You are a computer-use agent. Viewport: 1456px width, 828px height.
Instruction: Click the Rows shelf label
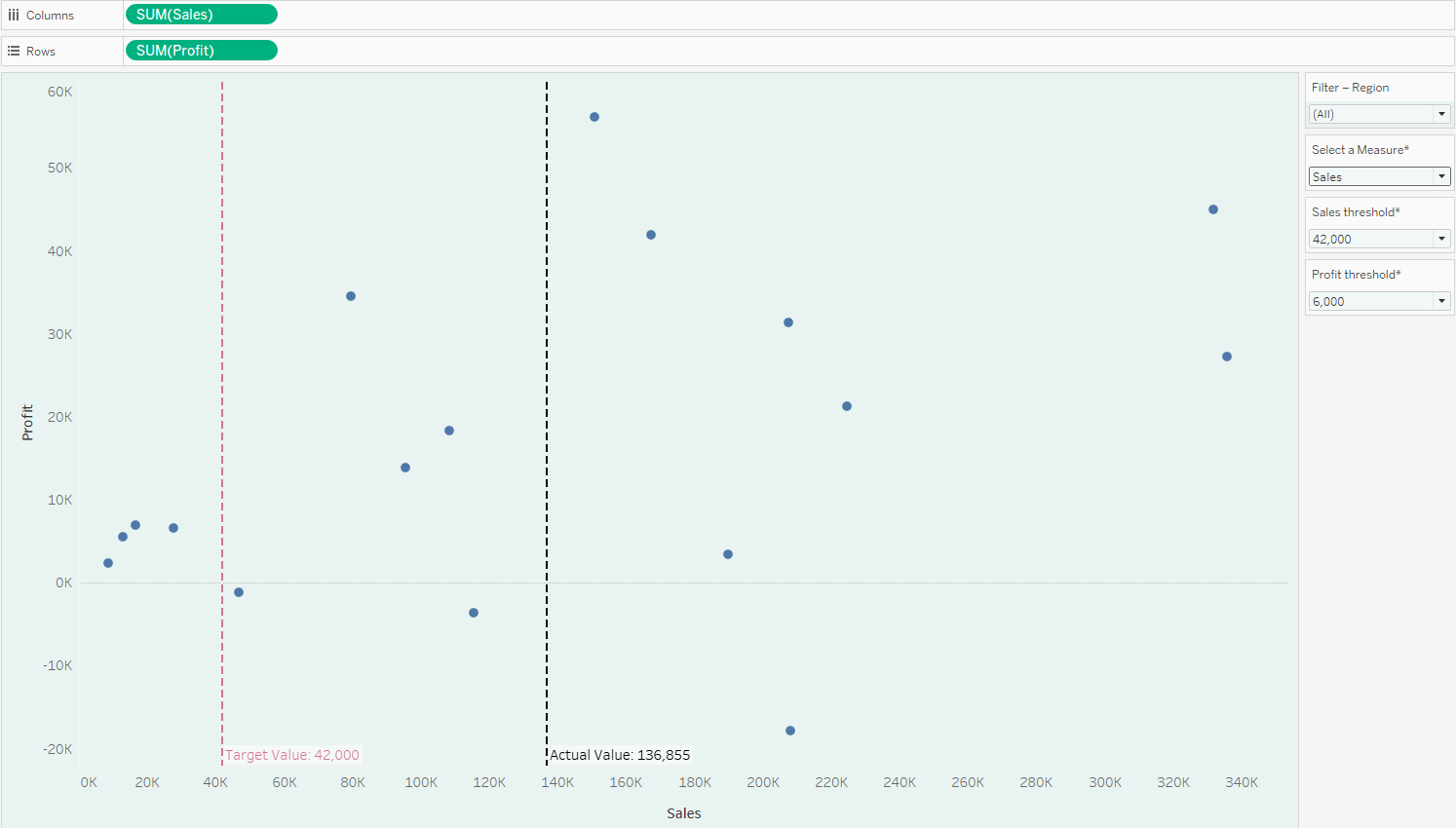[41, 52]
